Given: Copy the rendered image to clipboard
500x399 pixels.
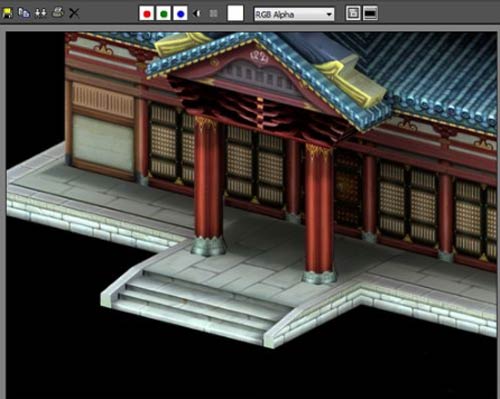Looking at the screenshot, I should click(24, 13).
